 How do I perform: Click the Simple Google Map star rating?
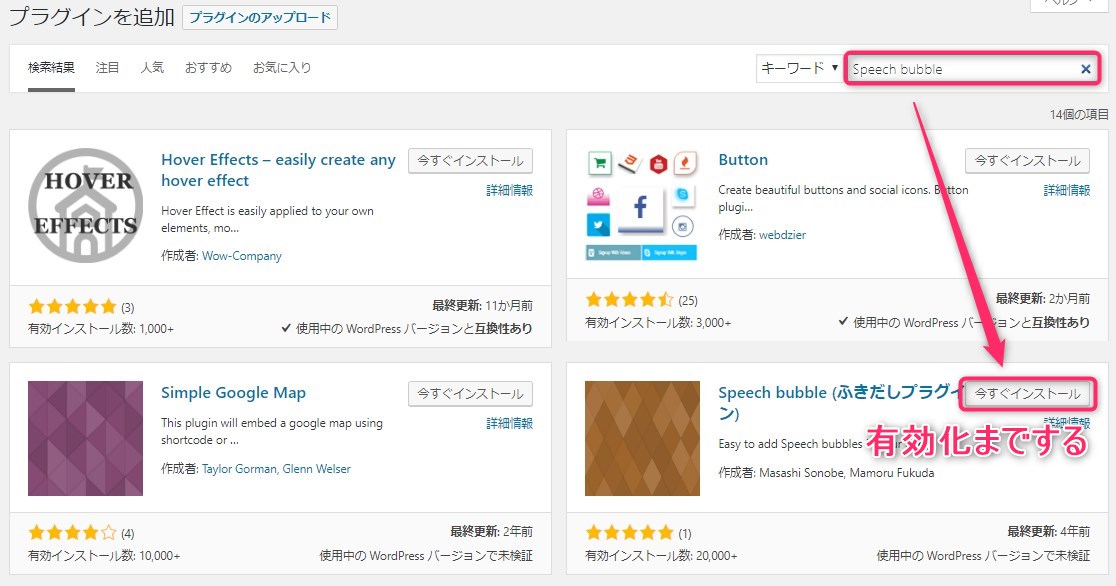72,533
